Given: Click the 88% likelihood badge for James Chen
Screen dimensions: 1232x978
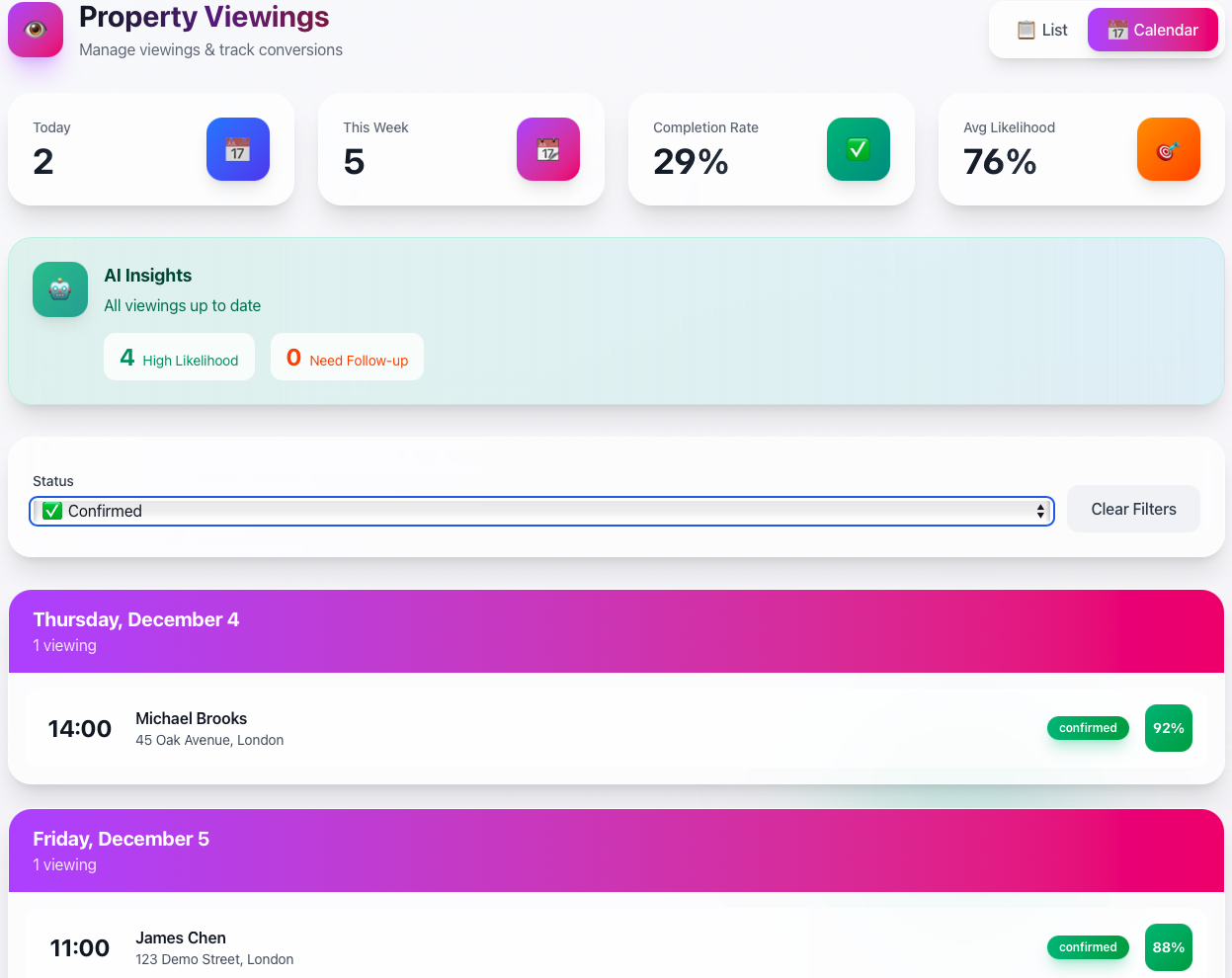Looking at the screenshot, I should tap(1169, 947).
